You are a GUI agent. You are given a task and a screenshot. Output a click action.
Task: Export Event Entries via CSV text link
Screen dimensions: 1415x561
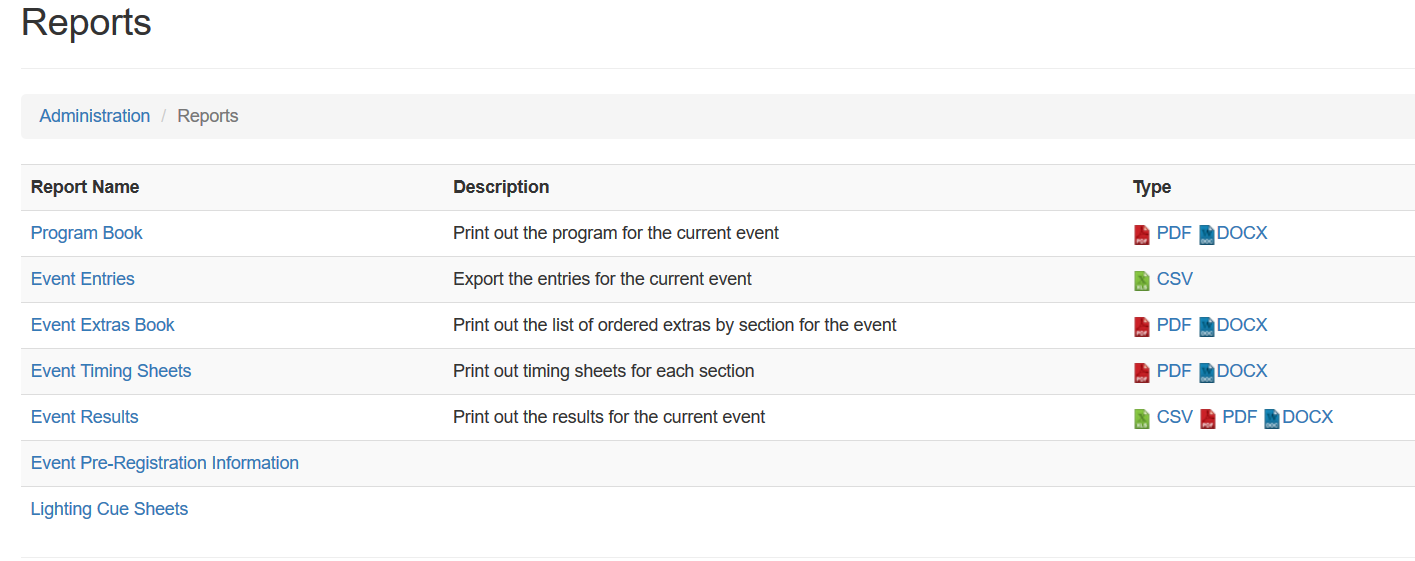pyautogui.click(x=1175, y=279)
